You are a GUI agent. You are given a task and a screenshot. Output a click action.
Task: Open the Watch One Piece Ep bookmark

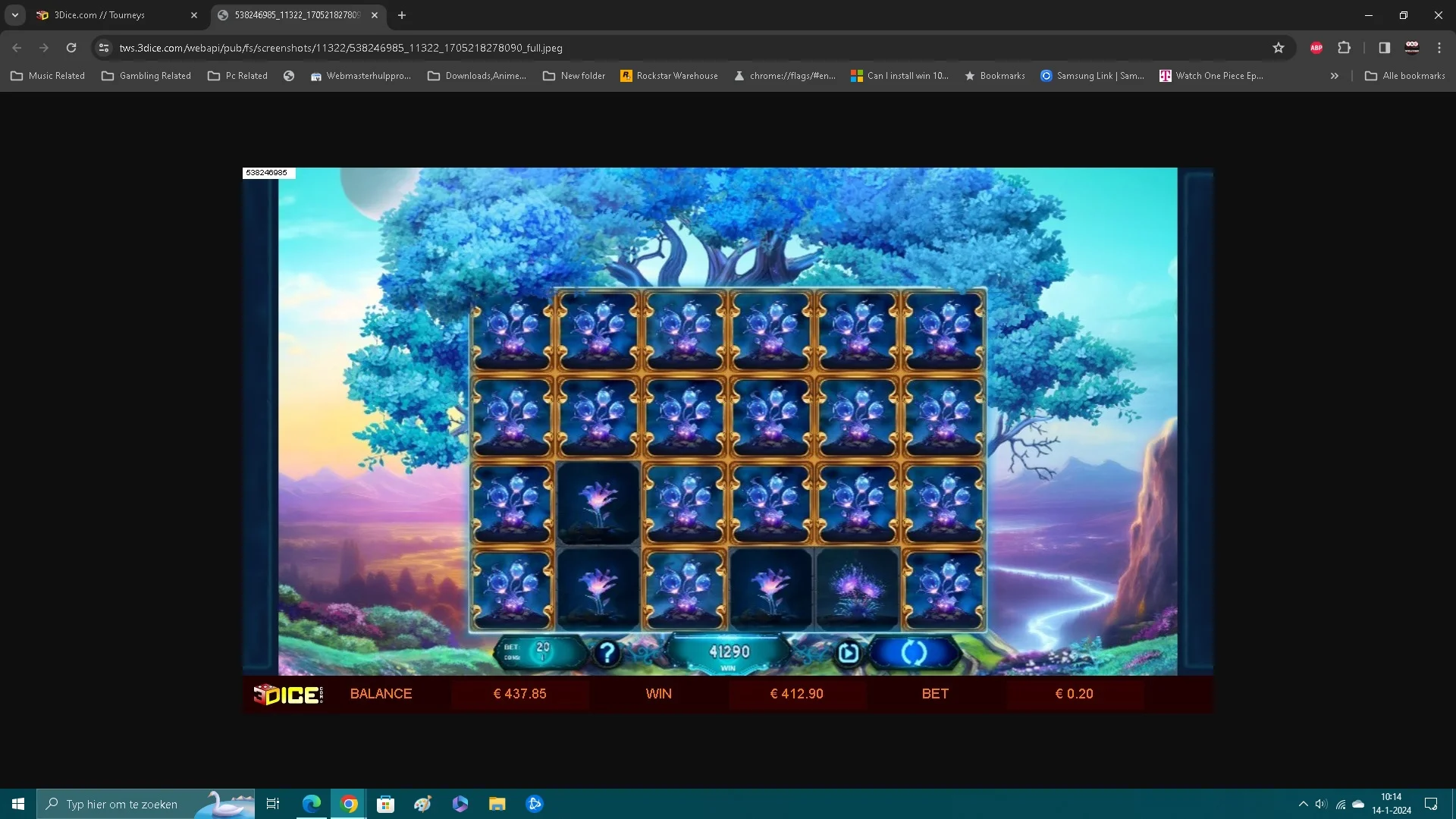[x=1211, y=76]
